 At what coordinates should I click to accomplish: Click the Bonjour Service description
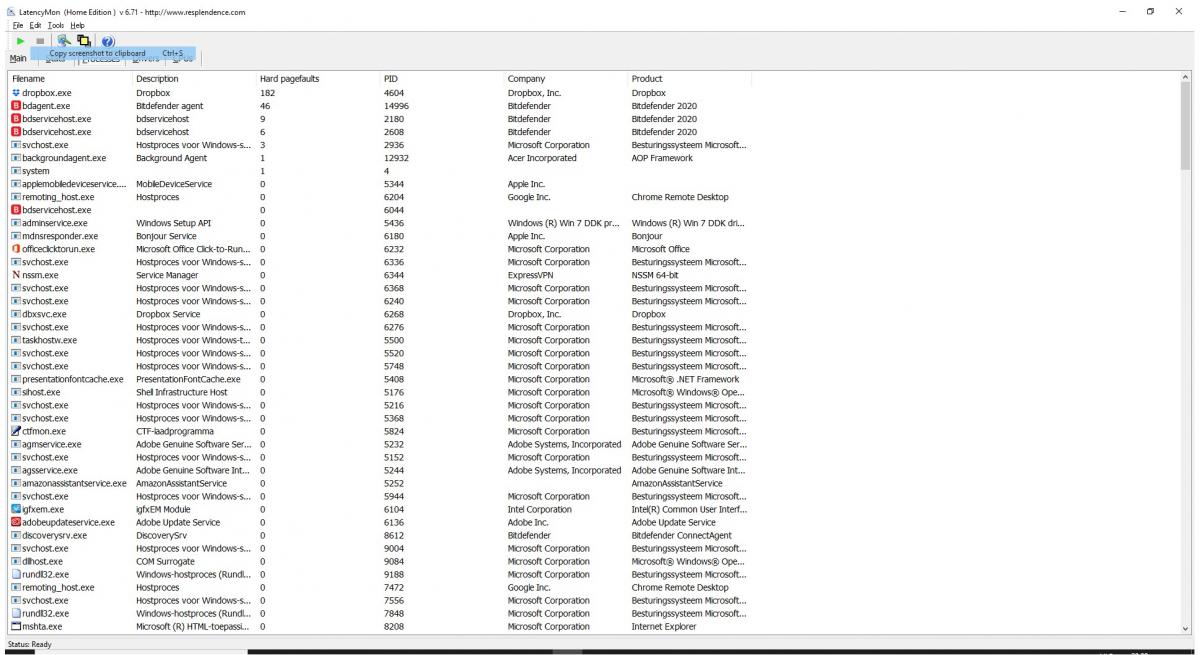(166, 236)
